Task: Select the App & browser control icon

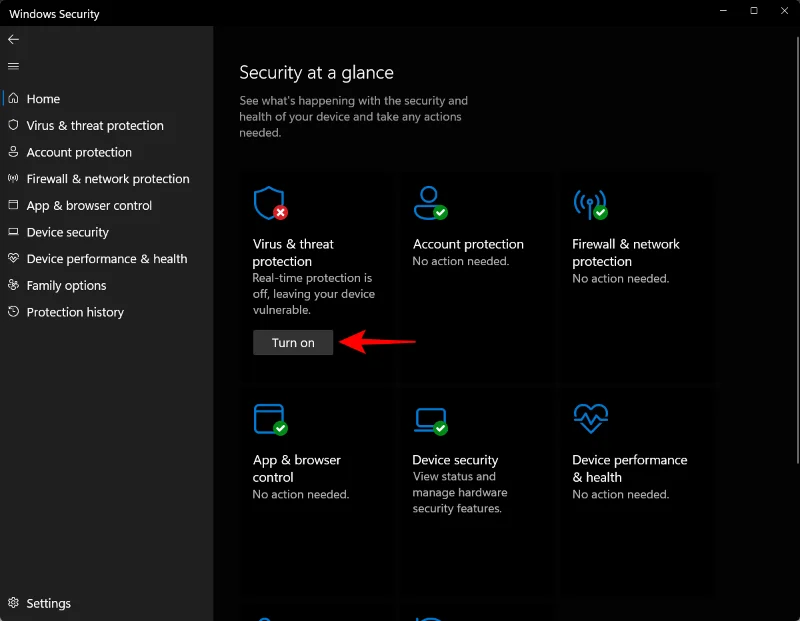Action: pos(272,420)
